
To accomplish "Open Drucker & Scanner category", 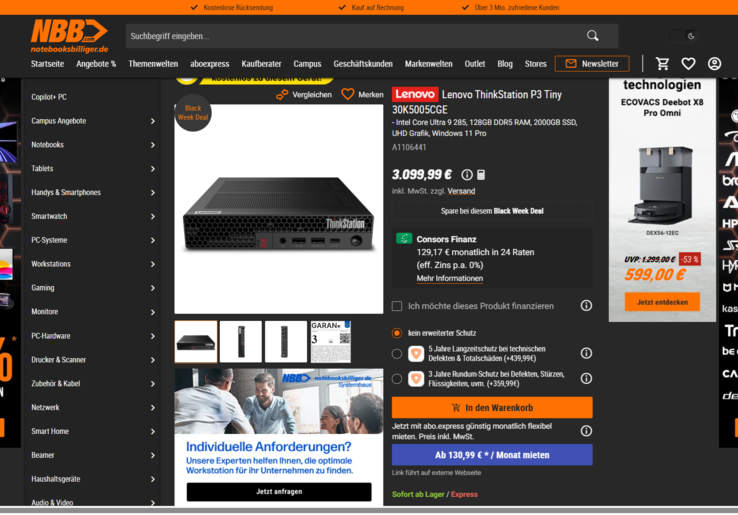I will pyautogui.click(x=58, y=360).
